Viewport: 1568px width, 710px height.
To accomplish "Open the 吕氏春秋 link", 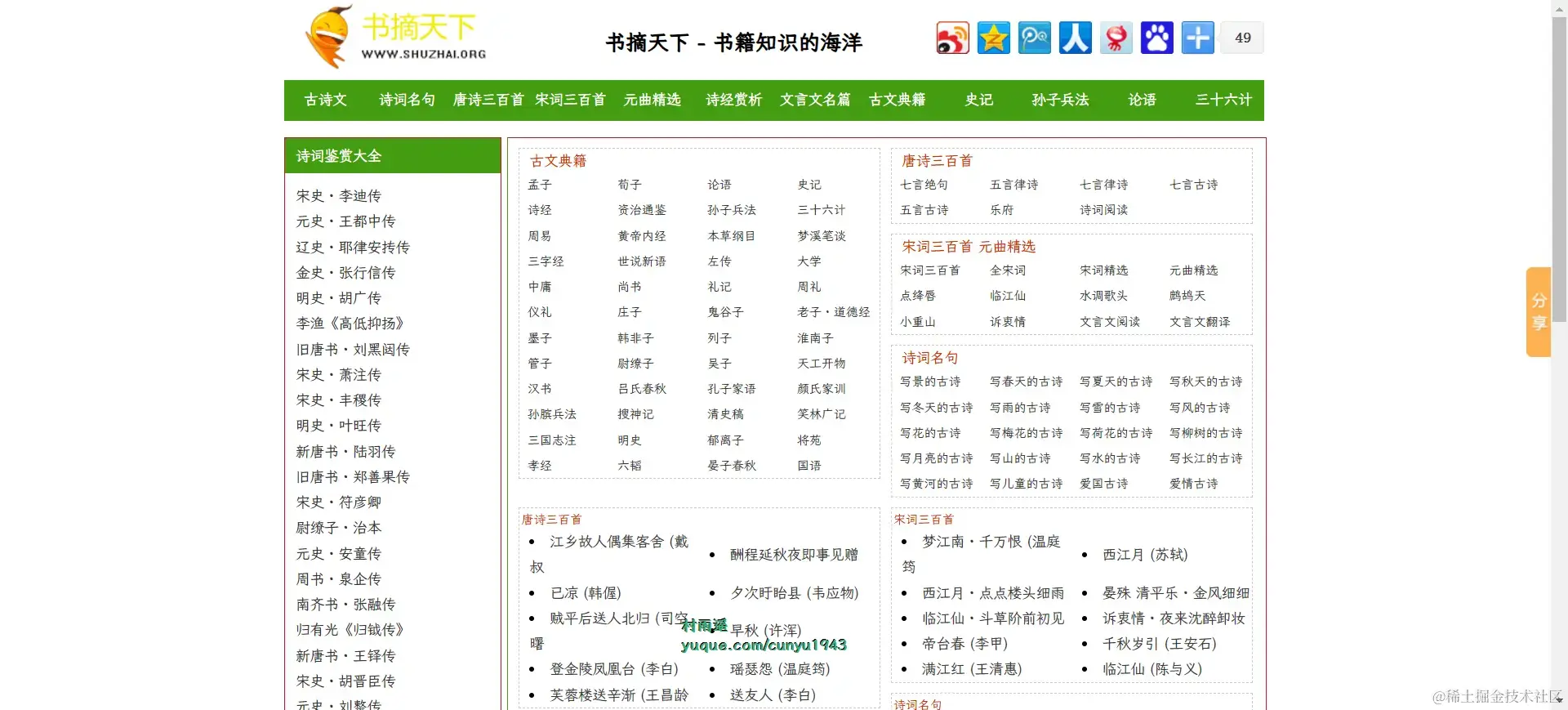I will point(642,389).
